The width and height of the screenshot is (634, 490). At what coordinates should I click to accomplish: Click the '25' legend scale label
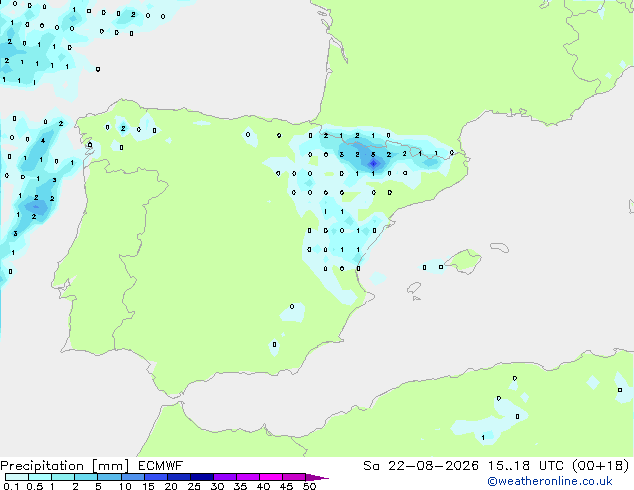tap(194, 486)
